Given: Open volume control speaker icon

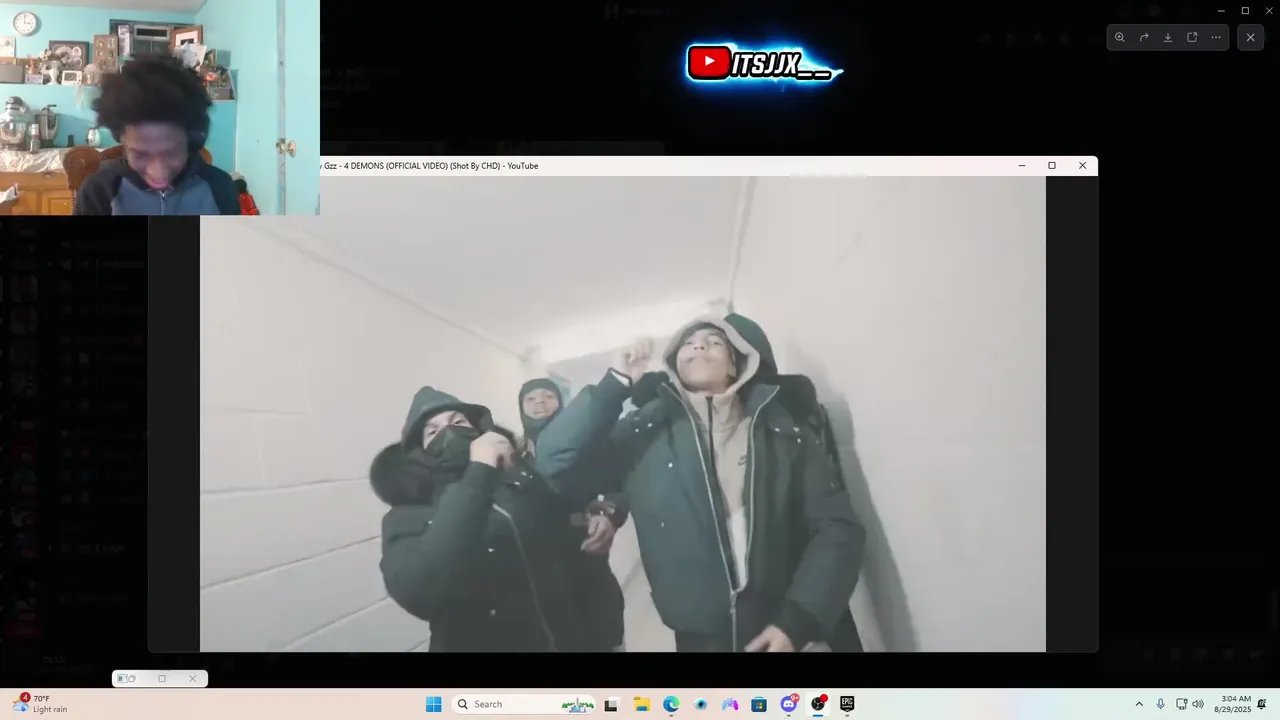Looking at the screenshot, I should (1198, 704).
